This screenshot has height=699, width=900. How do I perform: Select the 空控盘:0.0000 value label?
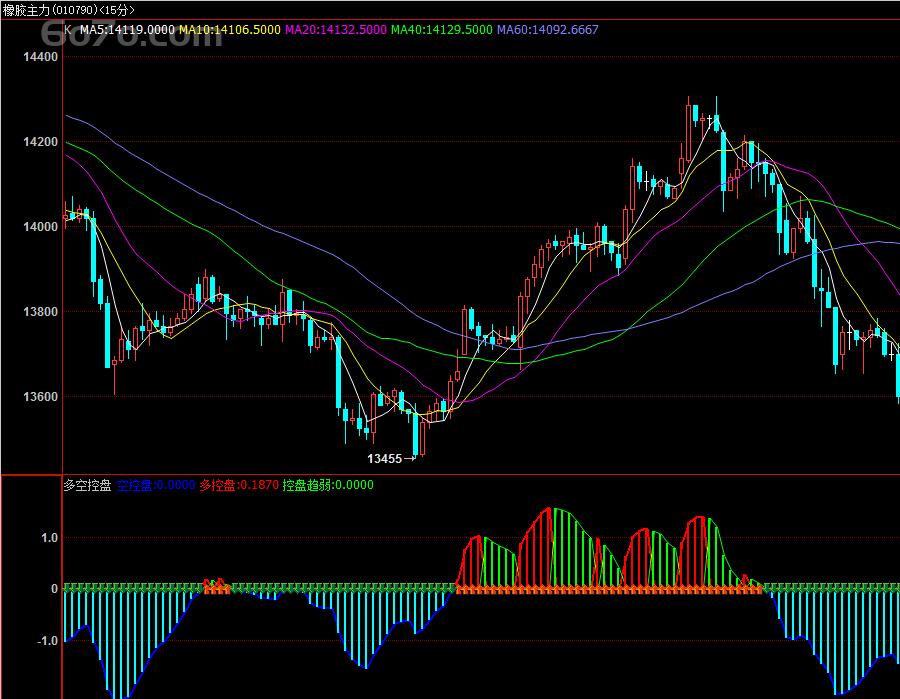[156, 485]
